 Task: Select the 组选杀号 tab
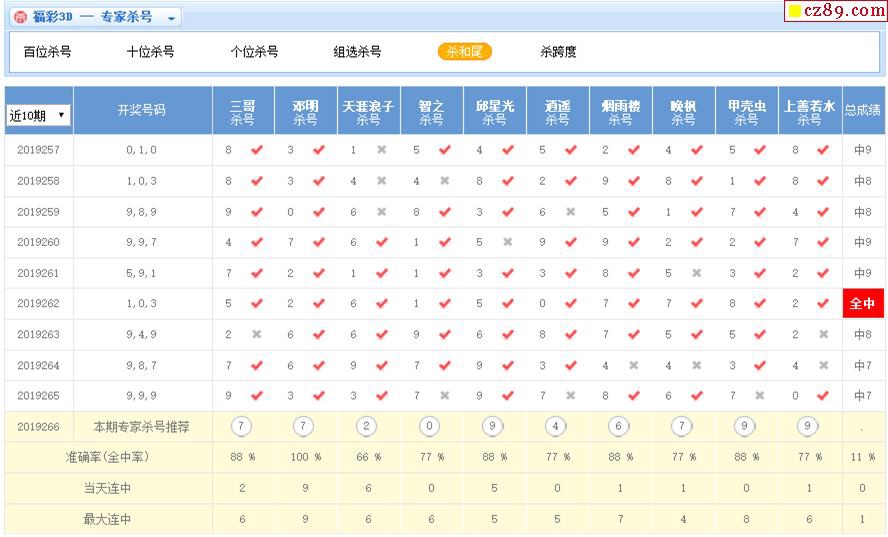[357, 52]
